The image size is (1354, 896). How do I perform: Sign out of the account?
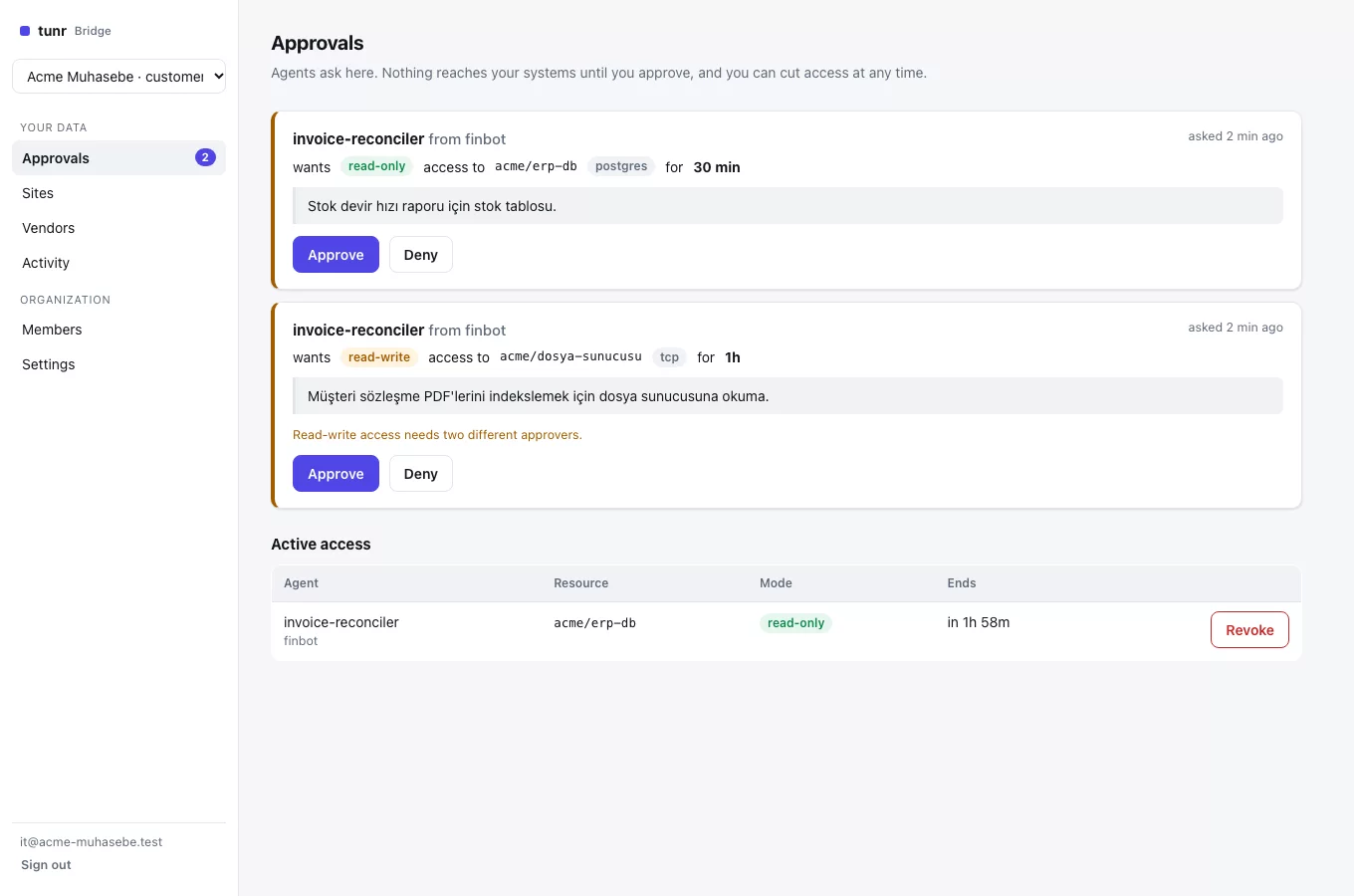46,865
